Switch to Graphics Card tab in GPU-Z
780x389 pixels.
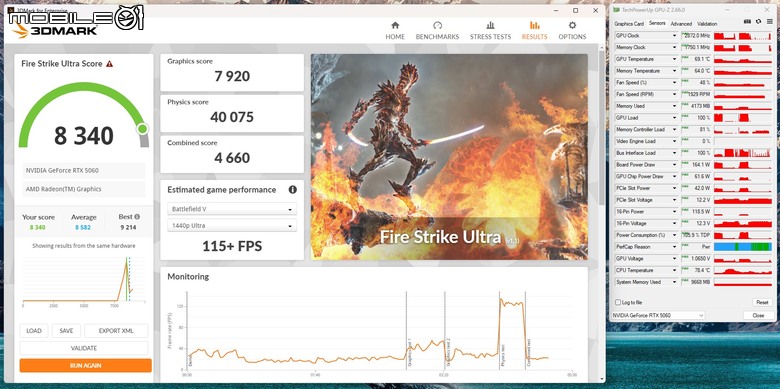(629, 23)
